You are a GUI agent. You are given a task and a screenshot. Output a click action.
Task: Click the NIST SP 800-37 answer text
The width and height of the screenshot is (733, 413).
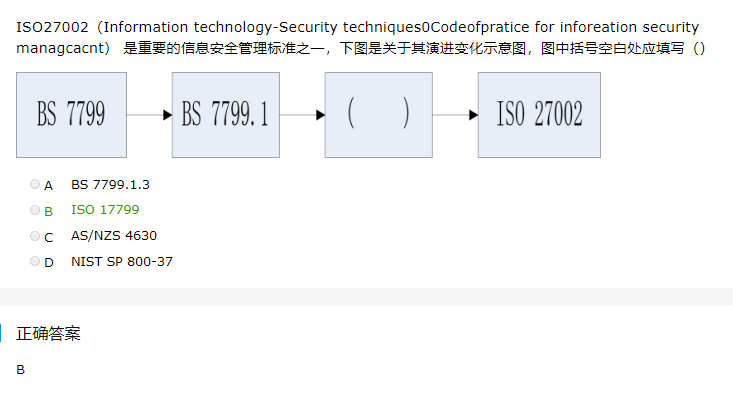pos(122,261)
